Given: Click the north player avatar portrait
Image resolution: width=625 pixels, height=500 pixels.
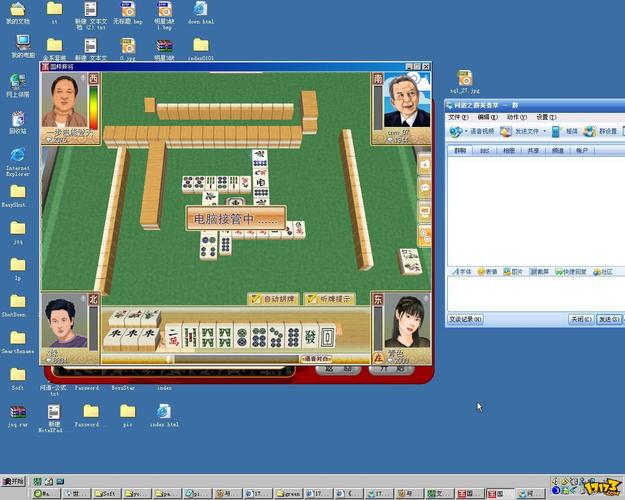Looking at the screenshot, I should (65, 321).
